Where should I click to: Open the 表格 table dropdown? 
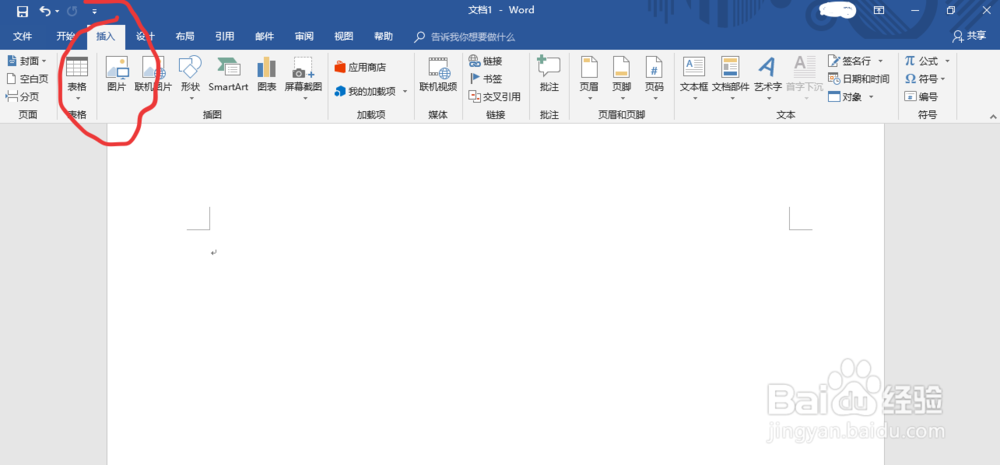(x=77, y=78)
